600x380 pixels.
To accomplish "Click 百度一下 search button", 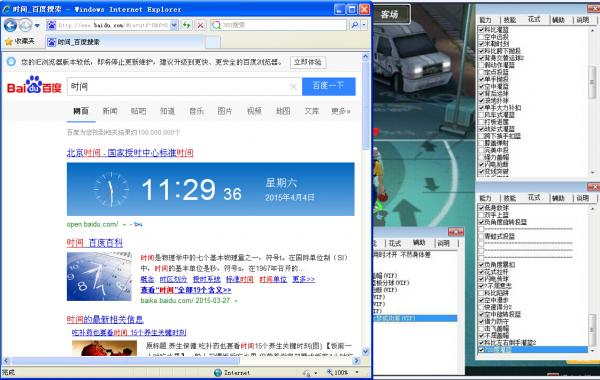I will tap(328, 86).
